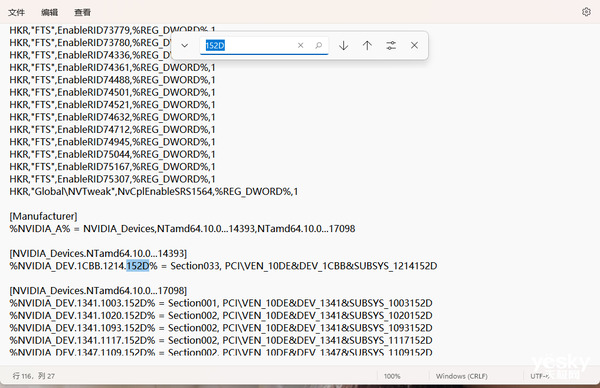Click the EnableRID75044 line
Viewport: 600px width, 388px height.
112,154
